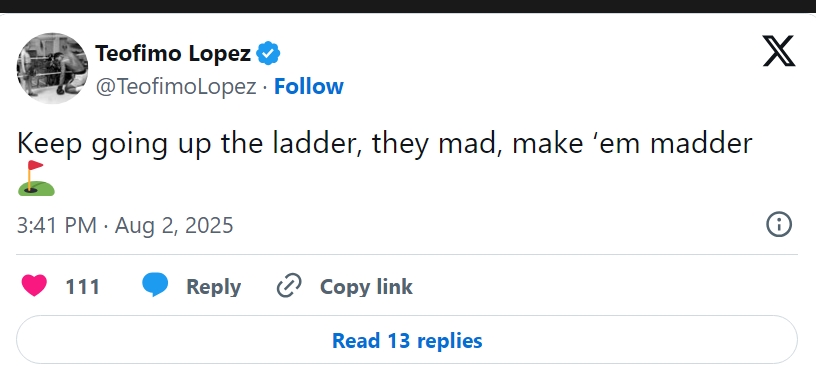This screenshot has height=376, width=816.
Task: Open Teofimo Lopez's profile picture
Action: tap(52, 68)
